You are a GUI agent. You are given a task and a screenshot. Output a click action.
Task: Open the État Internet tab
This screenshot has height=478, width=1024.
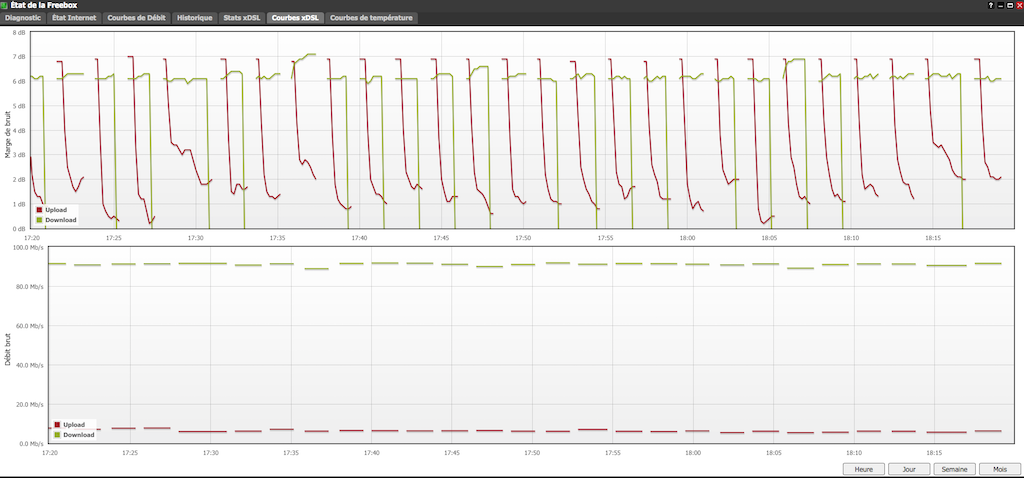coord(75,18)
